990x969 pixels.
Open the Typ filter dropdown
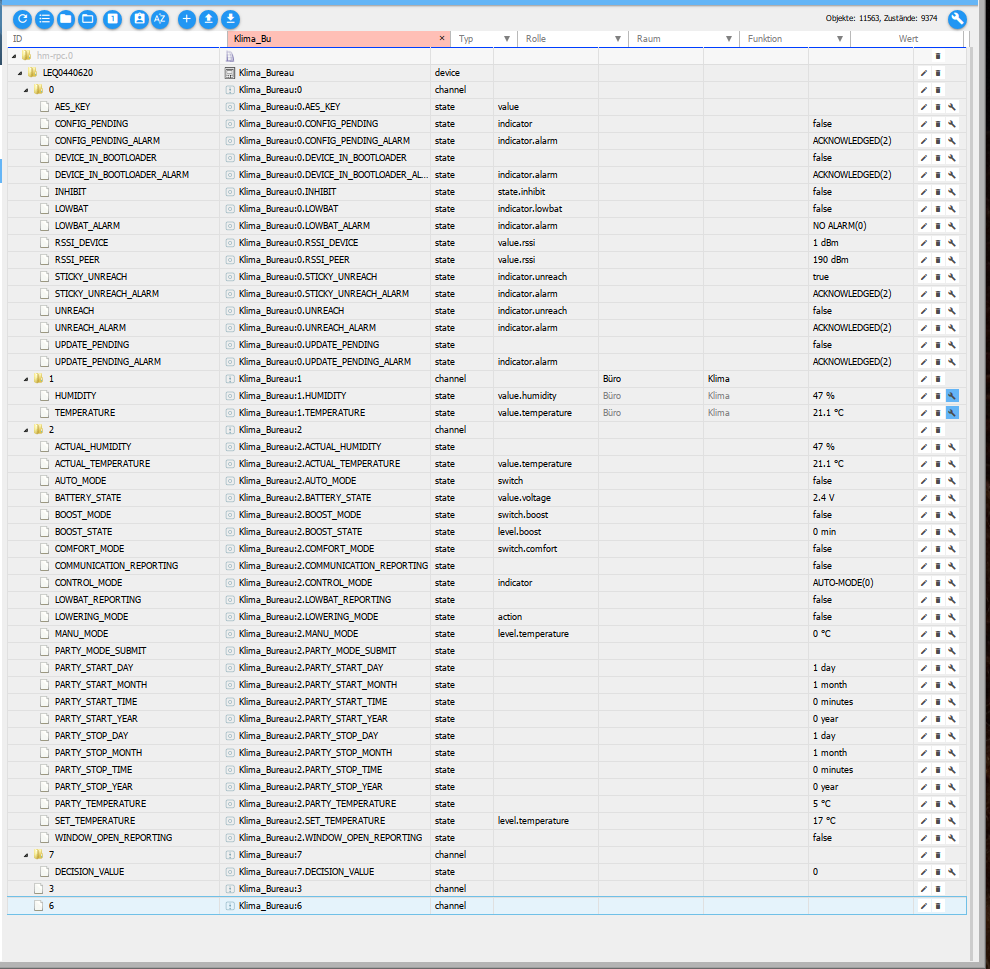click(x=506, y=39)
